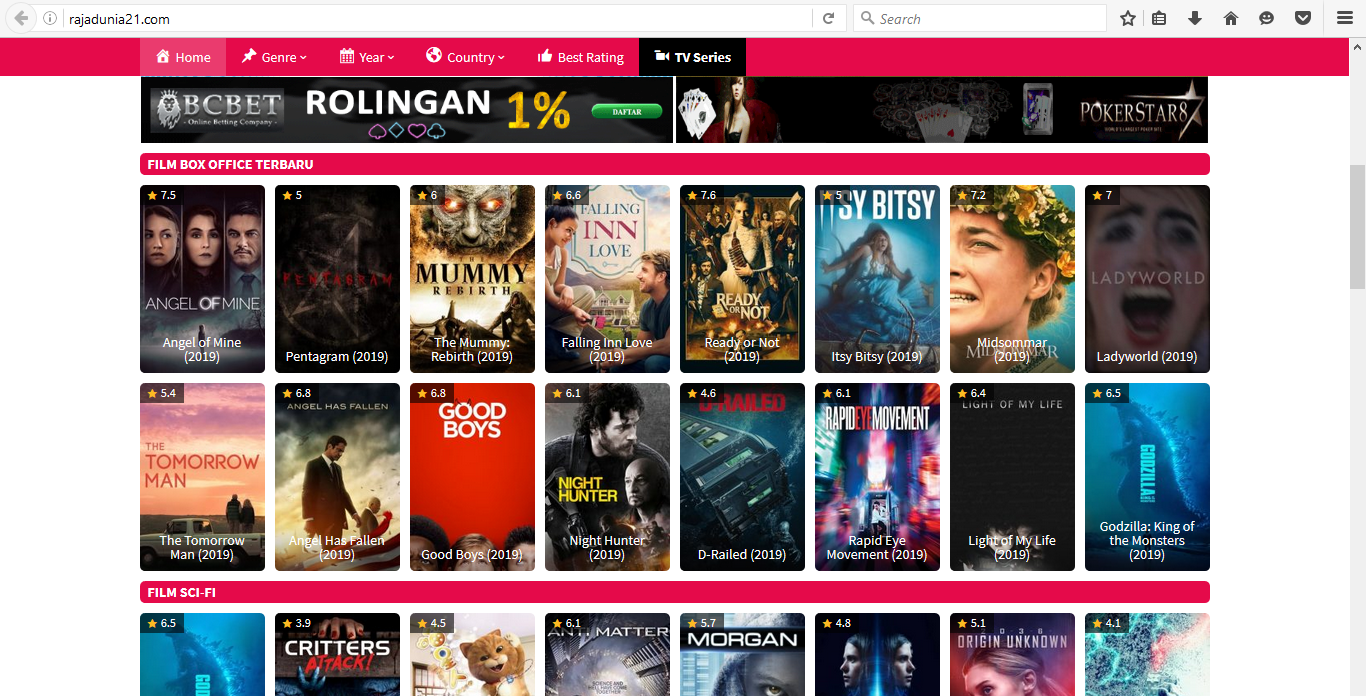Screen dimensions: 1366x696
Task: Open the Firefox Hello chat icon
Action: (1266, 17)
